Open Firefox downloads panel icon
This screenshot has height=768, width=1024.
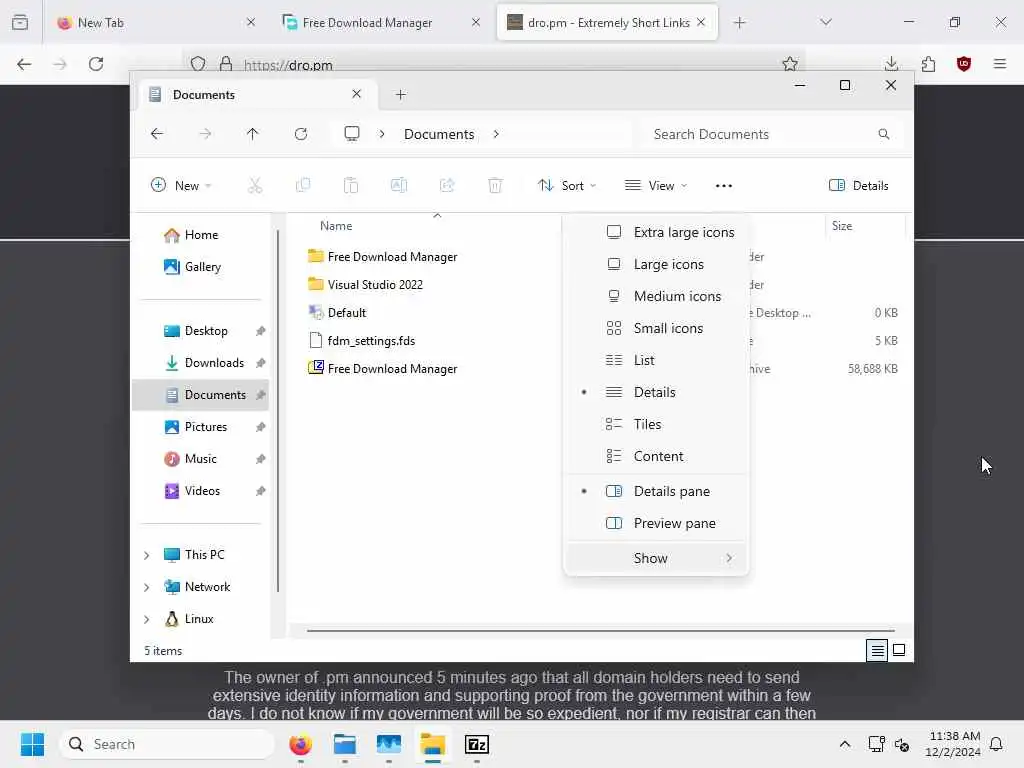coord(891,63)
